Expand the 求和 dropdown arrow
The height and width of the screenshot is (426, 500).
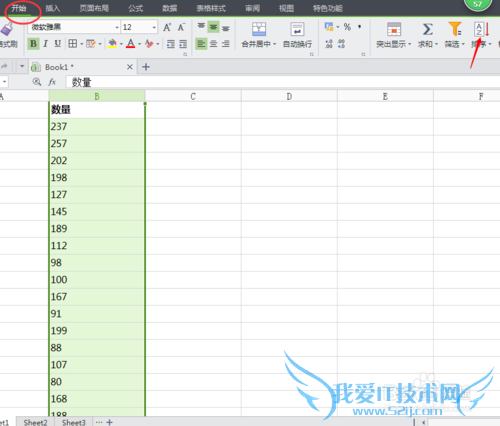436,44
